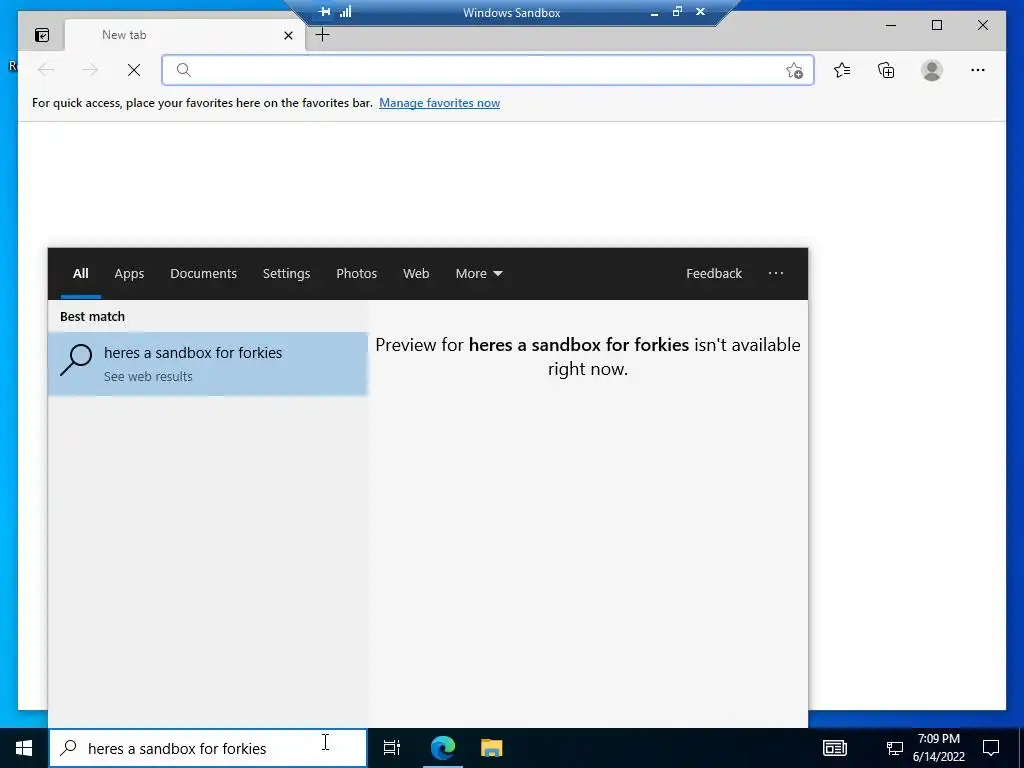
Task: Open the Feedback option in search
Action: [x=714, y=274]
